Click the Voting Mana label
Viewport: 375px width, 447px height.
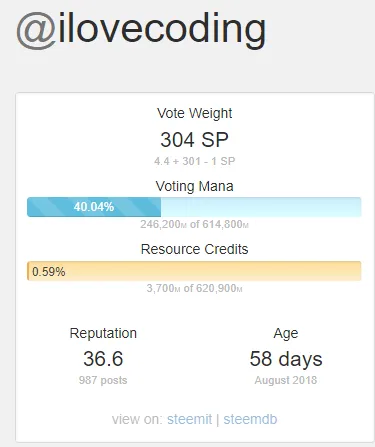click(x=194, y=186)
